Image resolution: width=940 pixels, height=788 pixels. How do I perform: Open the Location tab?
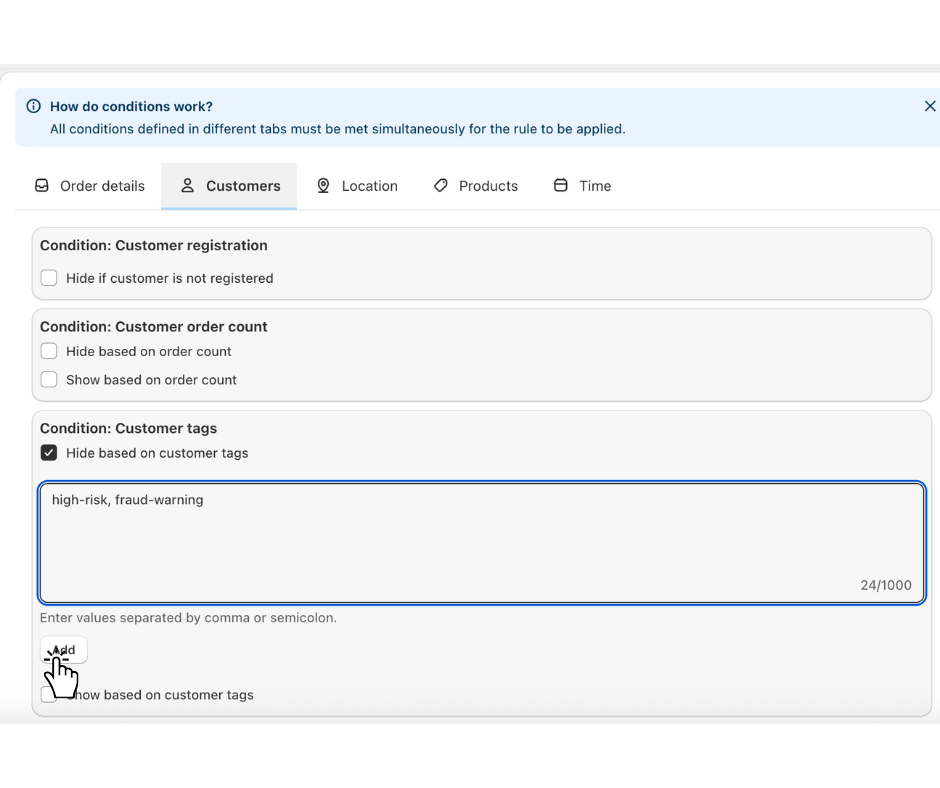[x=357, y=186]
